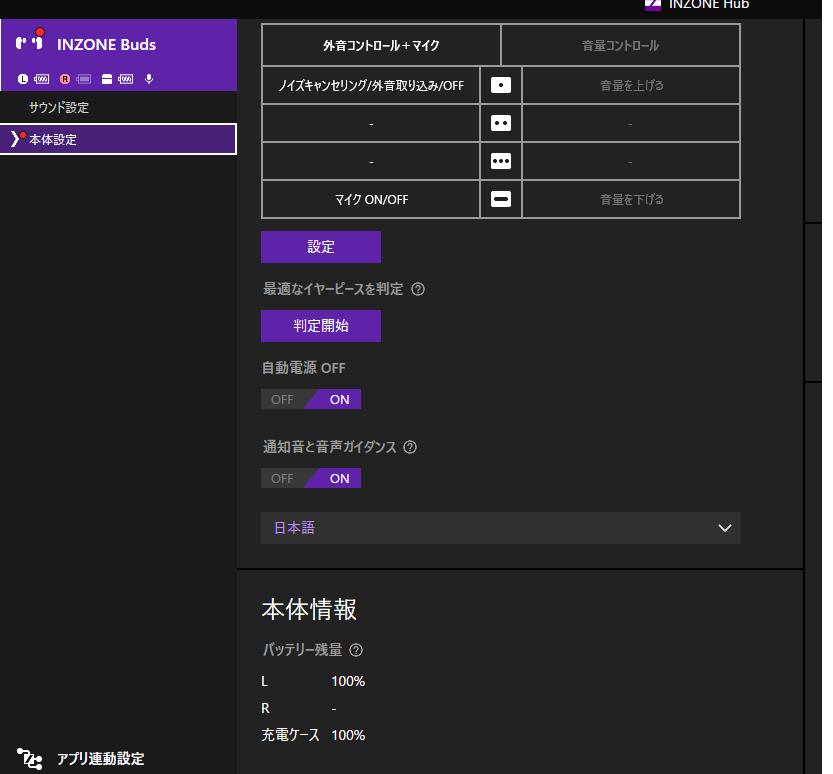The width and height of the screenshot is (833, 774).
Task: Select the INZONE Buds device header
Action: point(118,55)
